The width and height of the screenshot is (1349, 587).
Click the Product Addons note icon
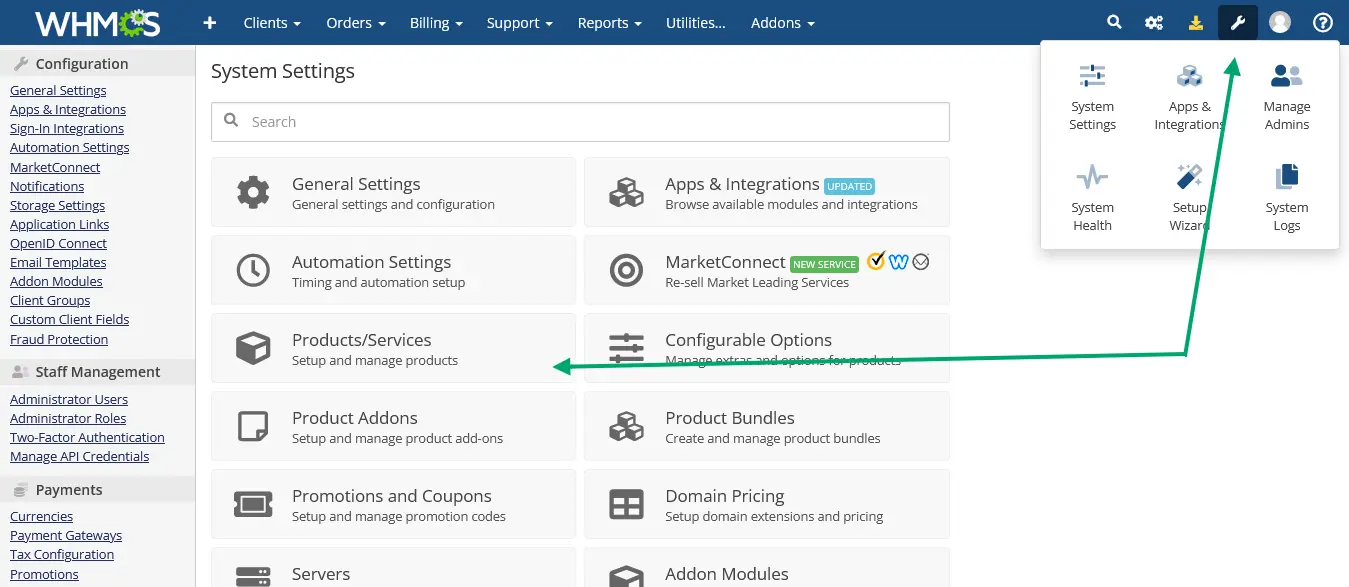[x=253, y=426]
